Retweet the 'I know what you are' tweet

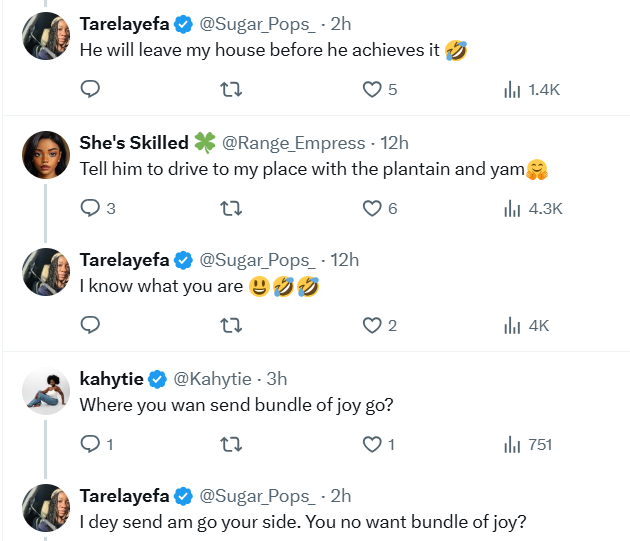(230, 325)
